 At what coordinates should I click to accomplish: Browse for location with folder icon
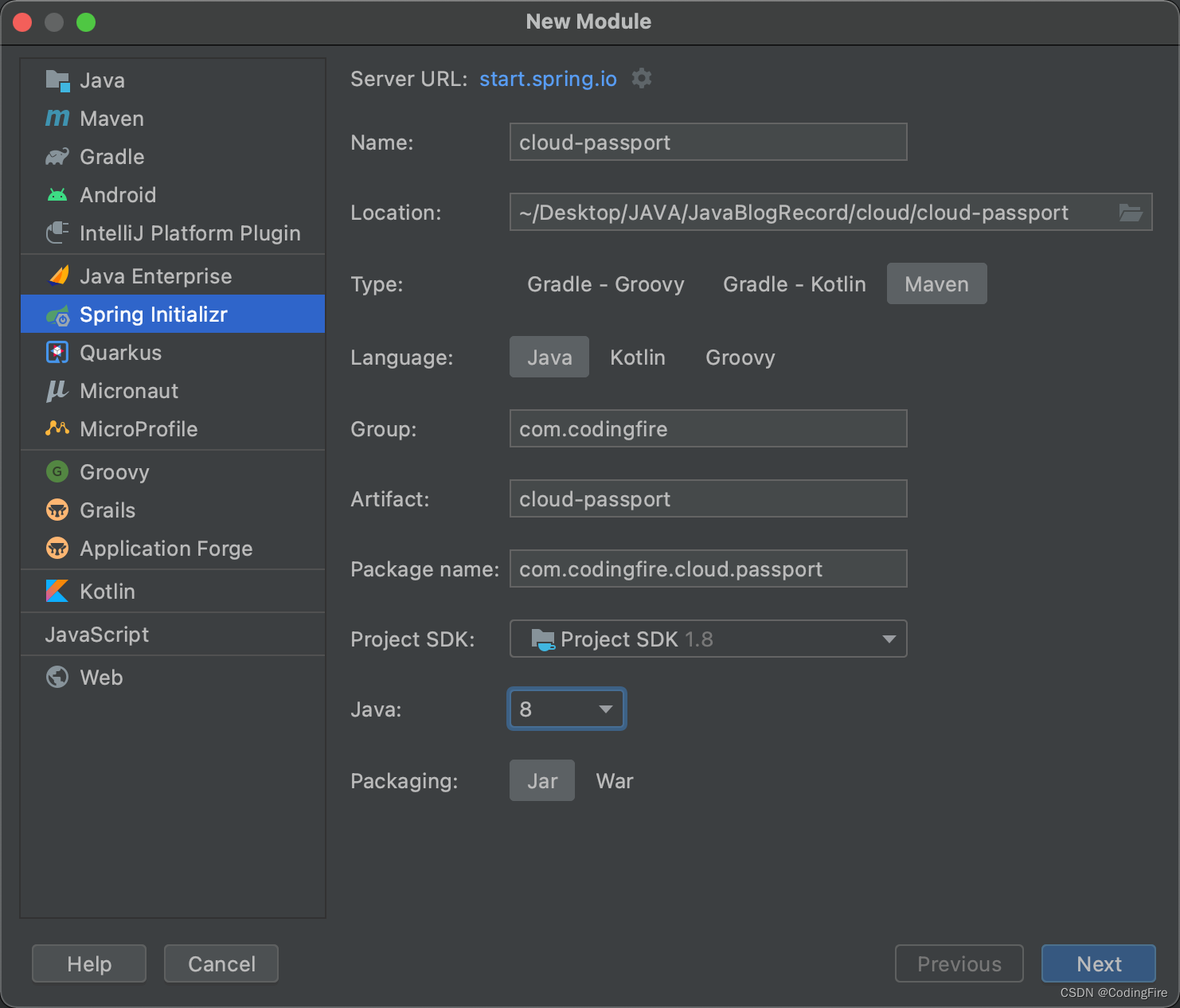coord(1130,213)
